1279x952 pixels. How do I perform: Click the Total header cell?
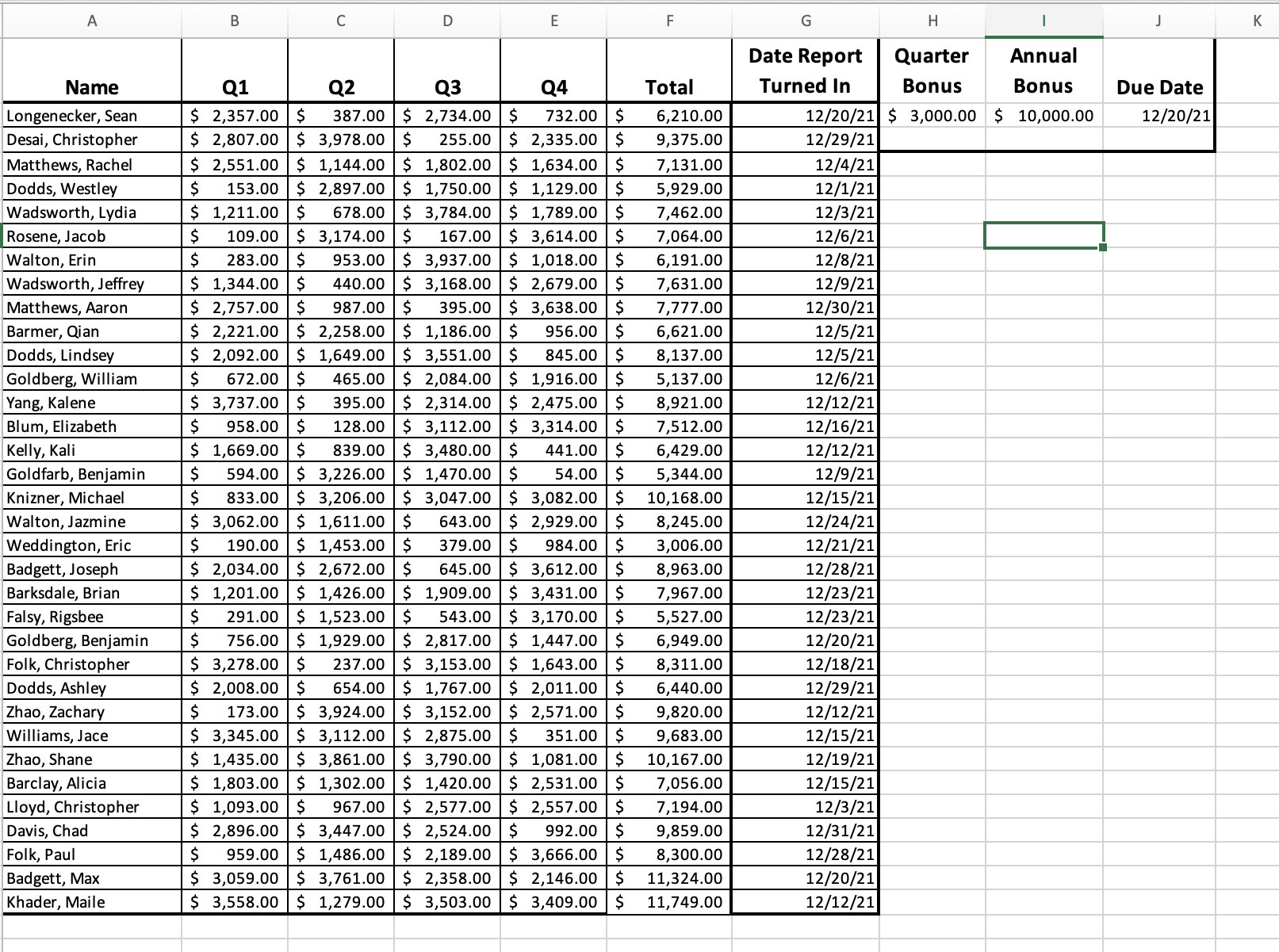[668, 87]
